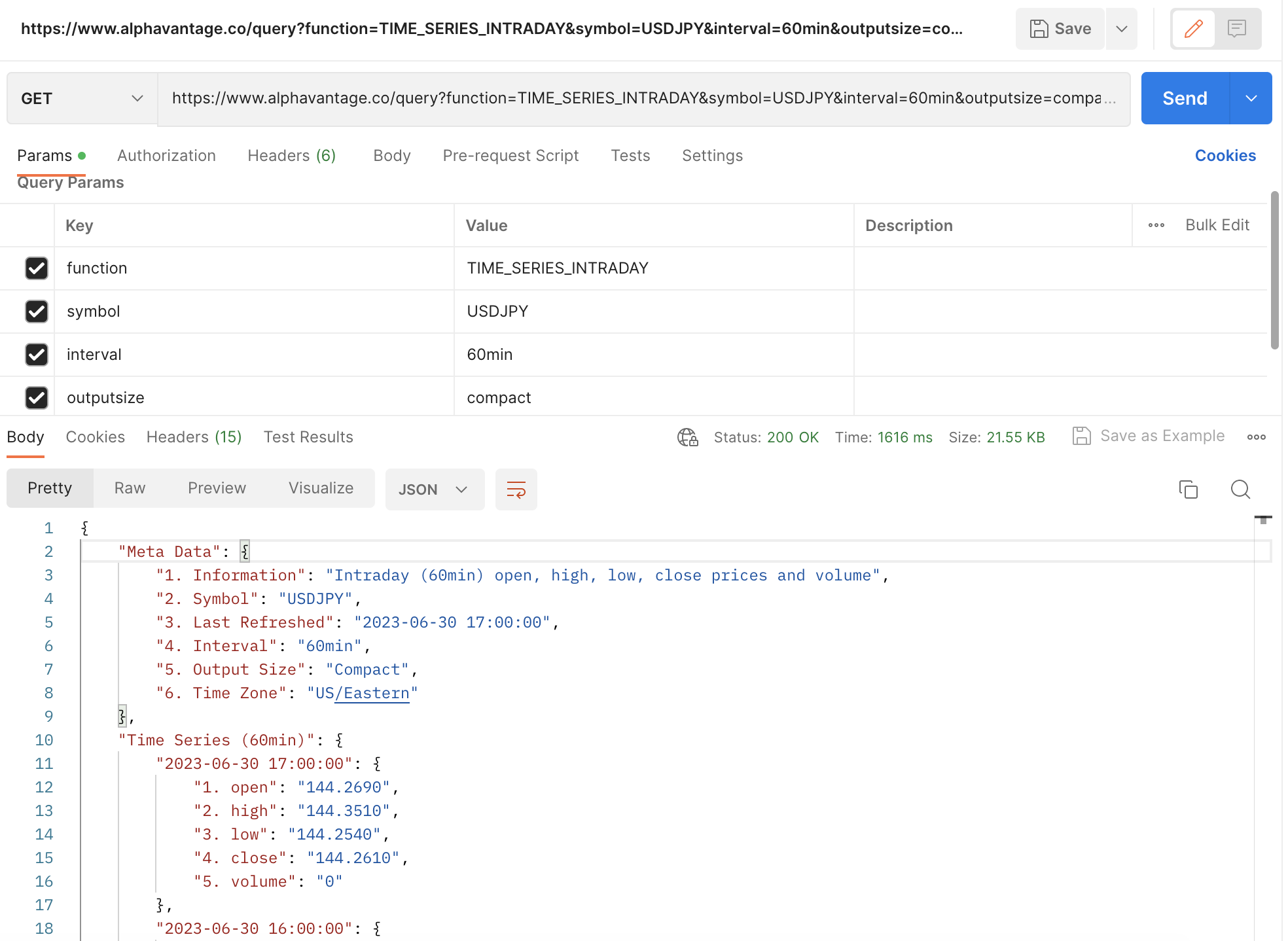Click the USDJPY value cell
Viewport: 1288px width, 941px height.
point(654,311)
